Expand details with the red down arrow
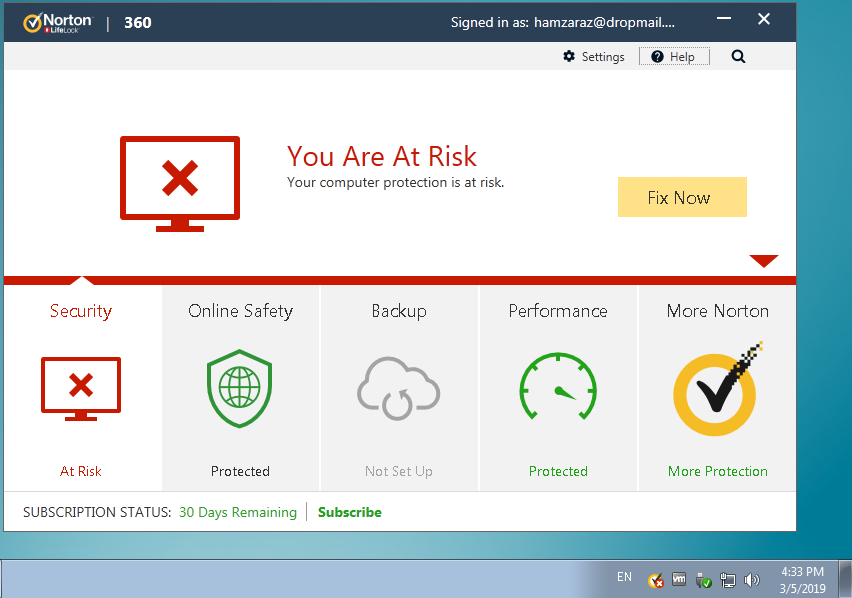 pos(763,261)
